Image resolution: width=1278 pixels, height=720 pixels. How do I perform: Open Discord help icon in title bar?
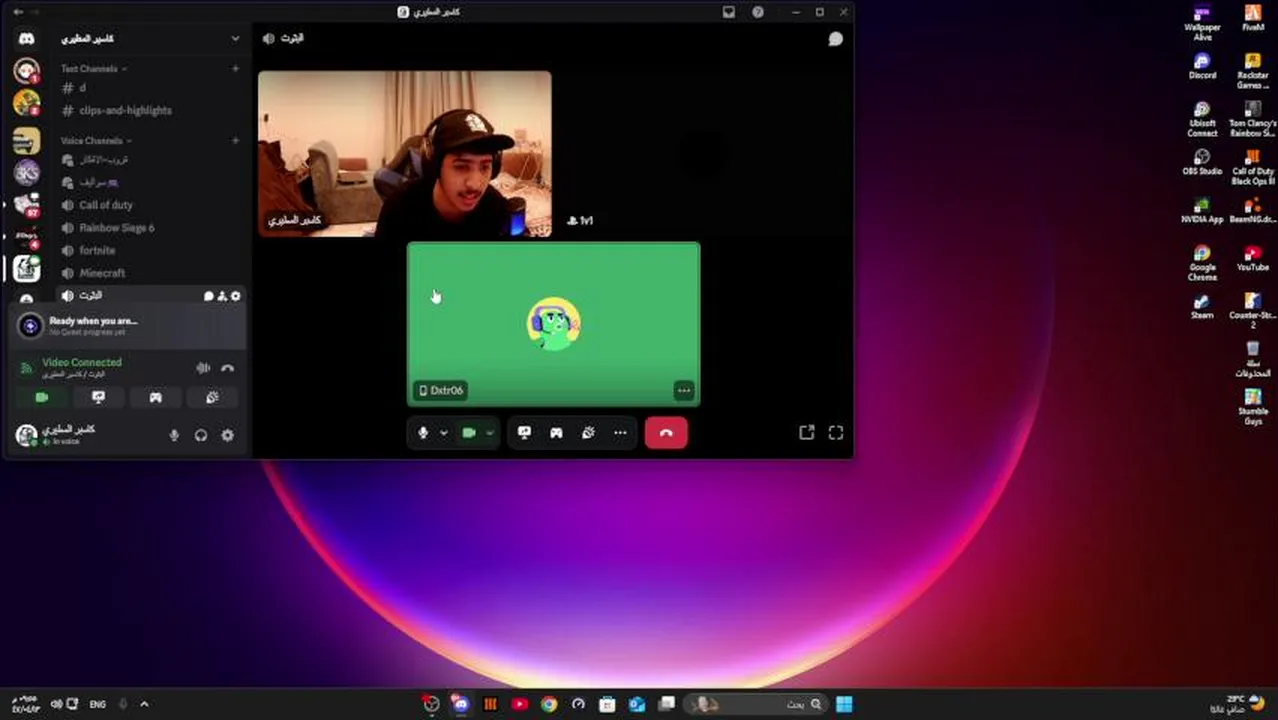(x=758, y=12)
